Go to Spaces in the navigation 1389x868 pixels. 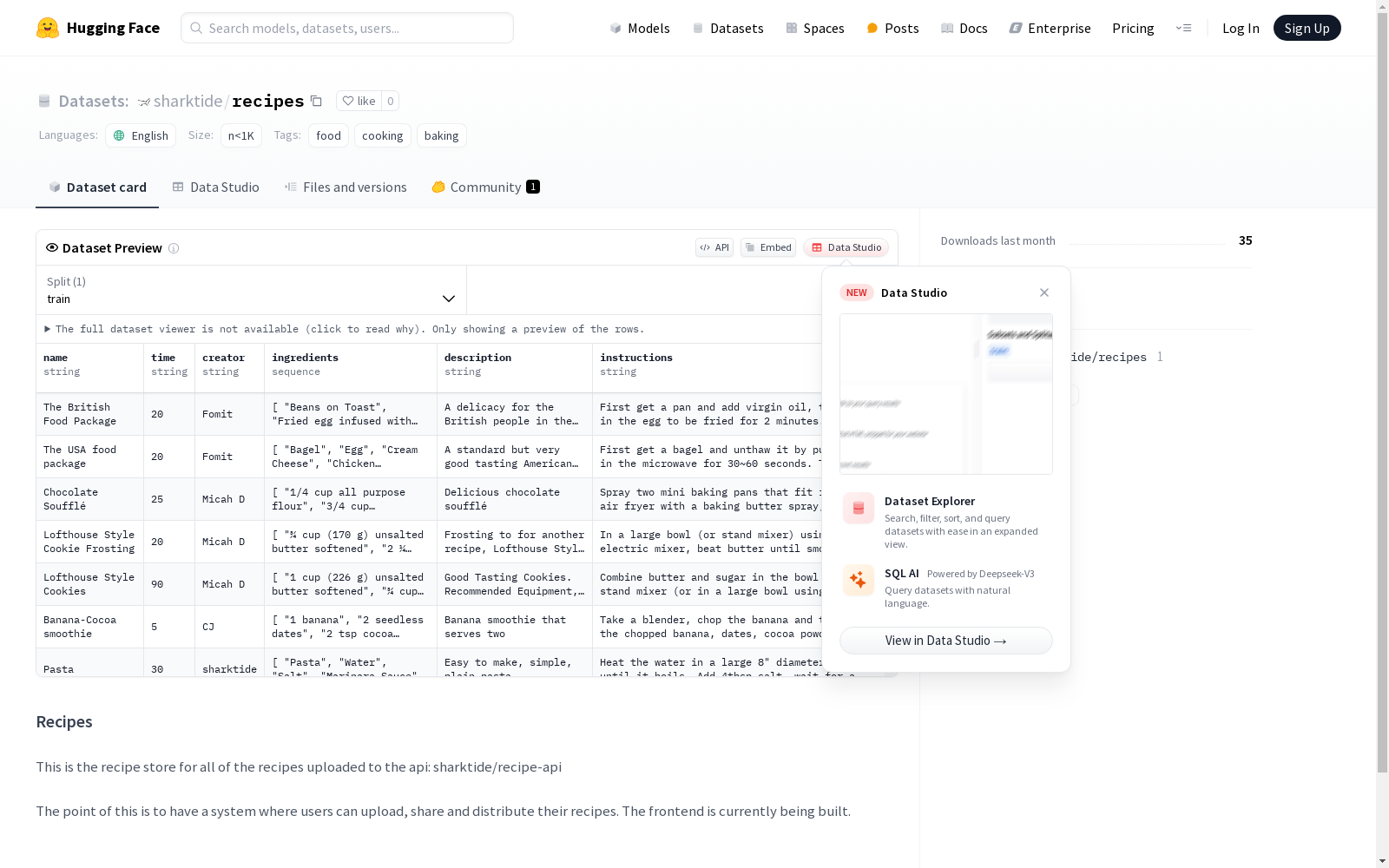814,28
